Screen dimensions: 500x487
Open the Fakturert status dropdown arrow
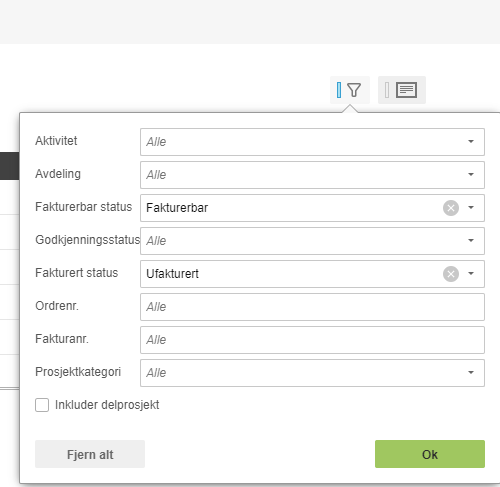(471, 274)
